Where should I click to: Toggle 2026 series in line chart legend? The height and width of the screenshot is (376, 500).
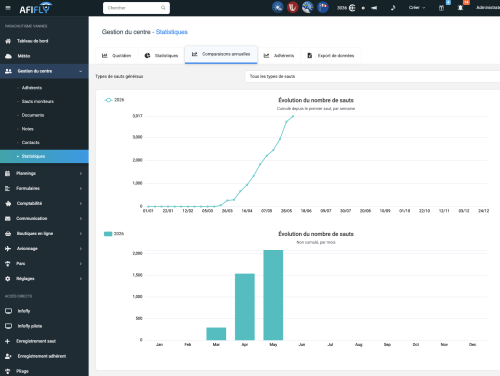tap(114, 100)
